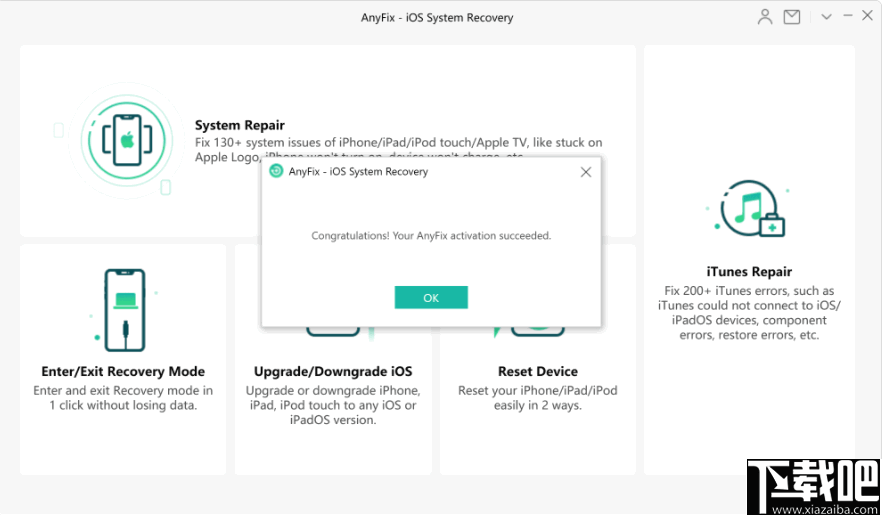Click the System Repair description text
882x515 pixels.
(399, 150)
